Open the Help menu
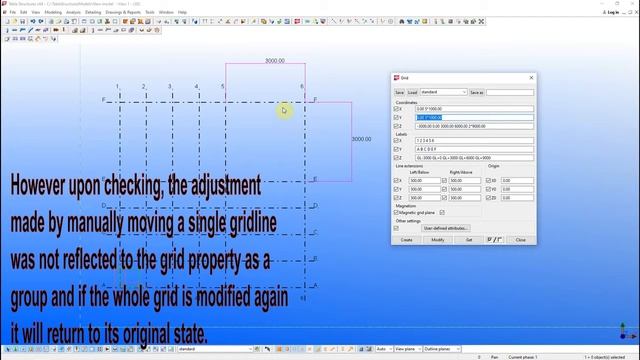 click(182, 12)
